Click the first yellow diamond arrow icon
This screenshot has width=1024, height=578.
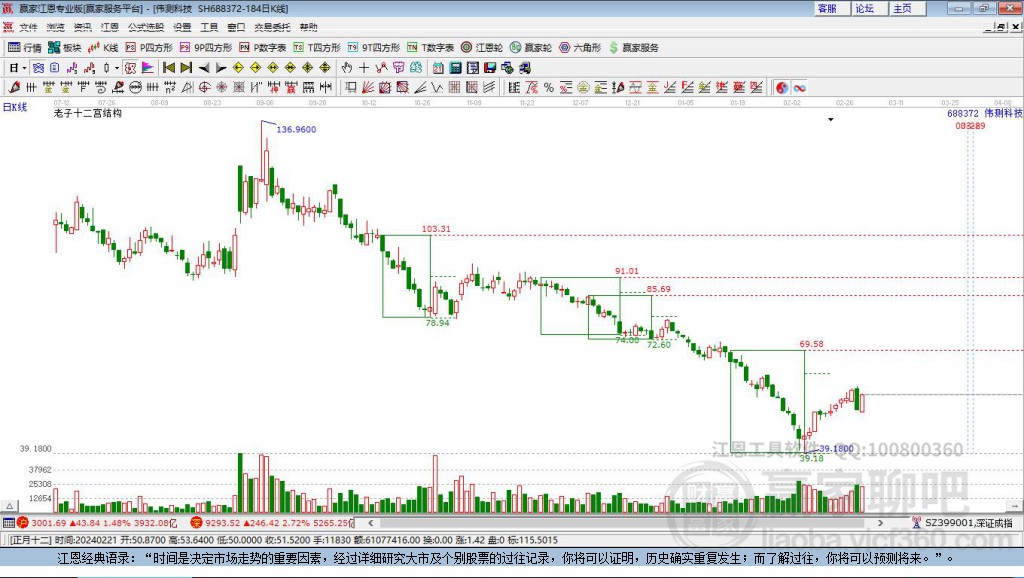coord(238,68)
